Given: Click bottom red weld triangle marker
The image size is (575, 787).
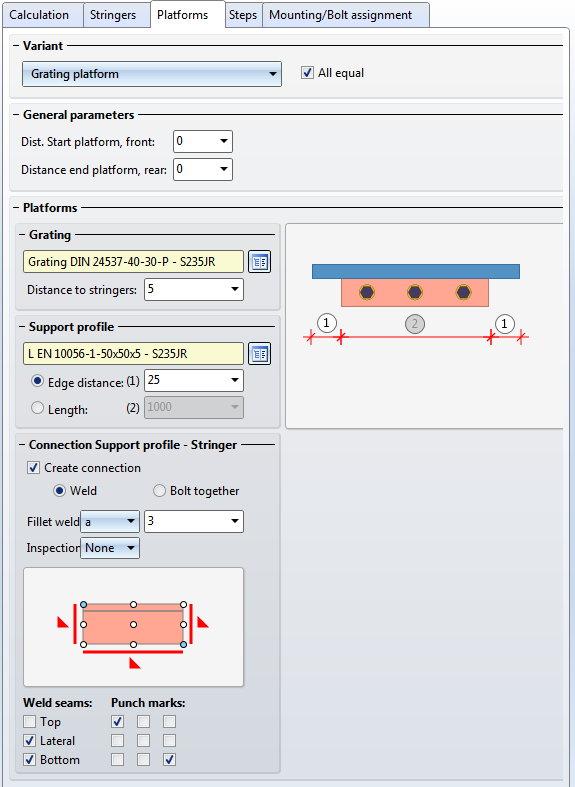Looking at the screenshot, I should [x=134, y=664].
